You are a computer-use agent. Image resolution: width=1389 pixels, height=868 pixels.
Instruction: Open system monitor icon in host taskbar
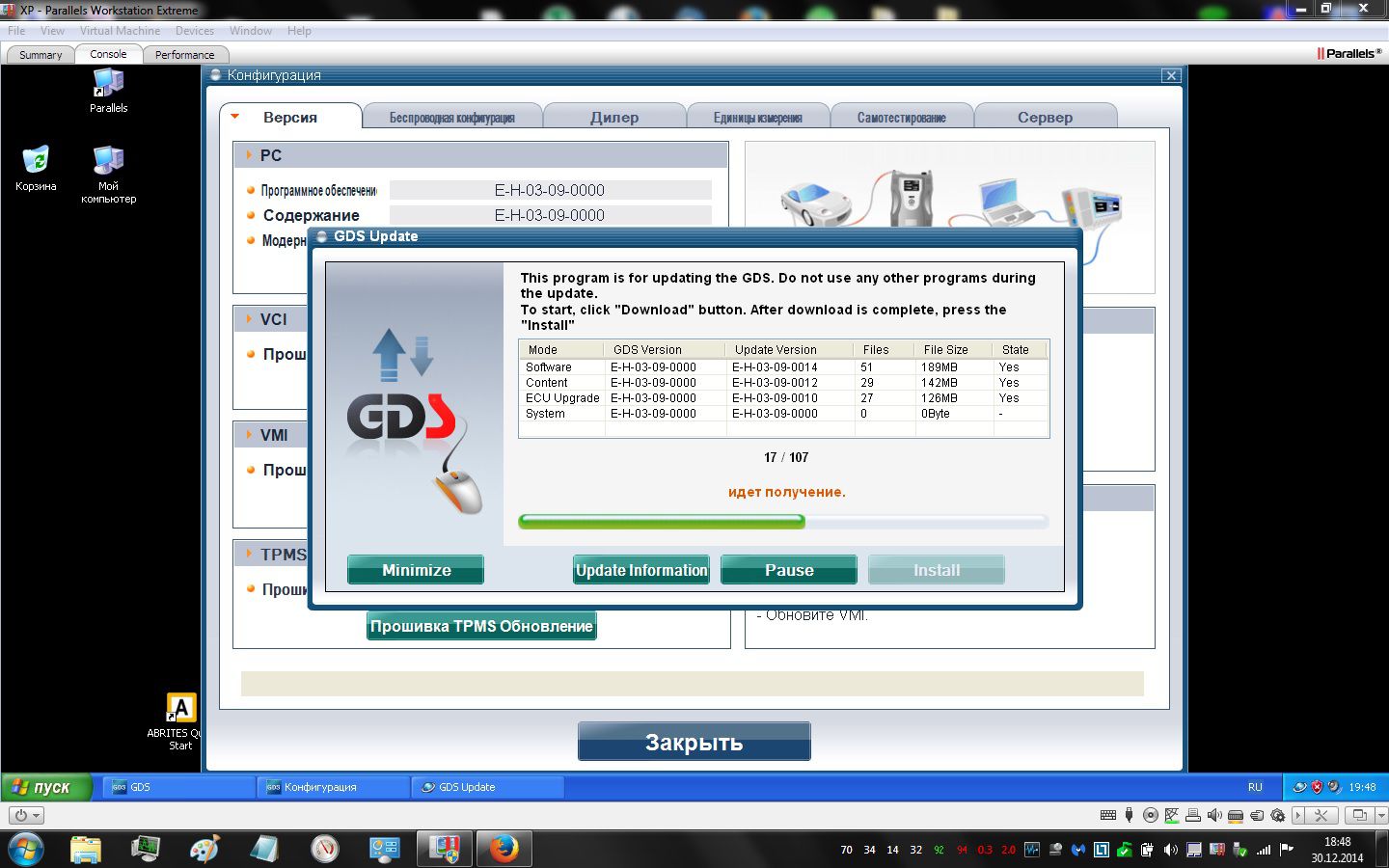pos(146,850)
